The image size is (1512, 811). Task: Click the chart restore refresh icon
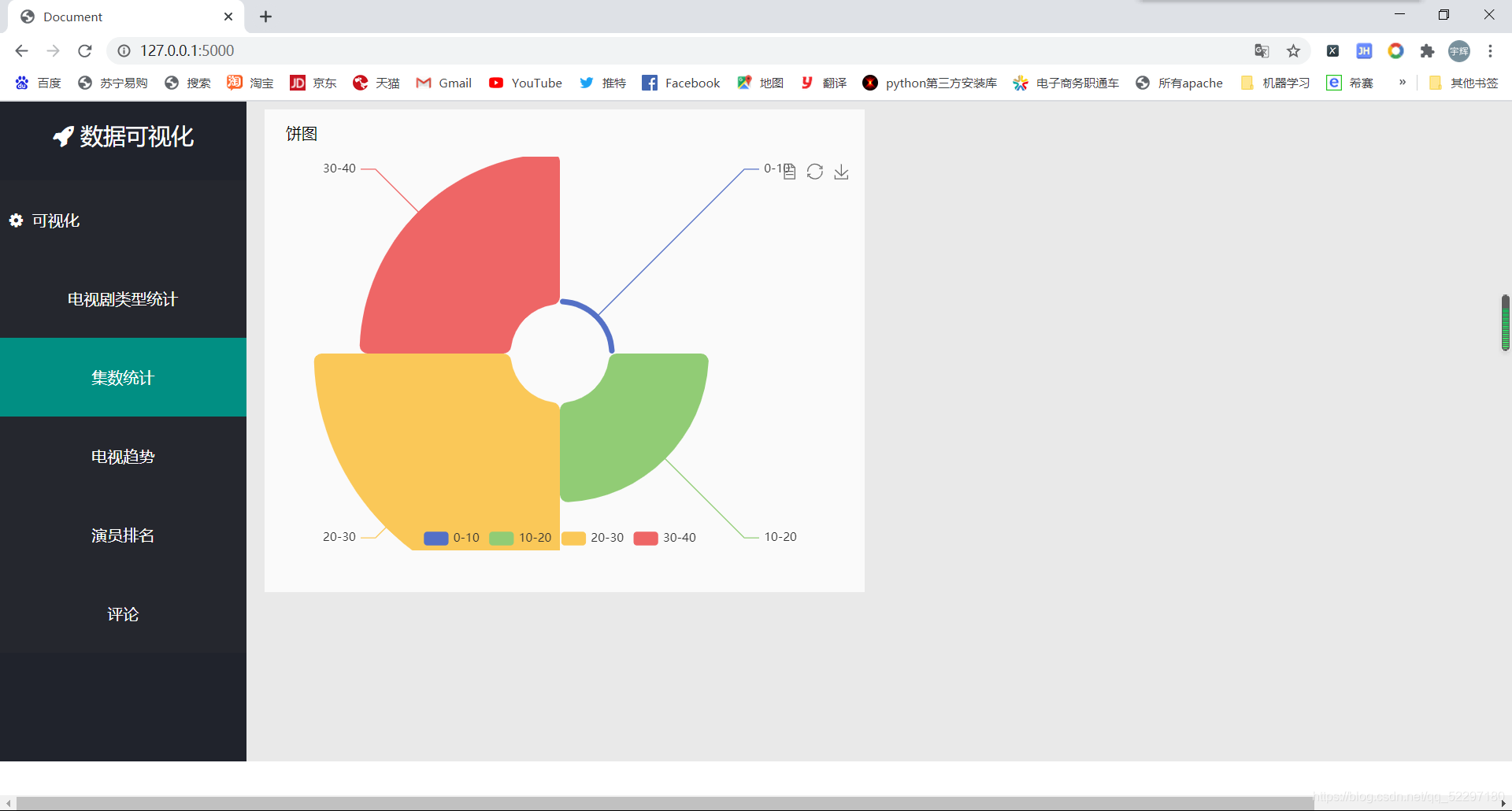815,172
